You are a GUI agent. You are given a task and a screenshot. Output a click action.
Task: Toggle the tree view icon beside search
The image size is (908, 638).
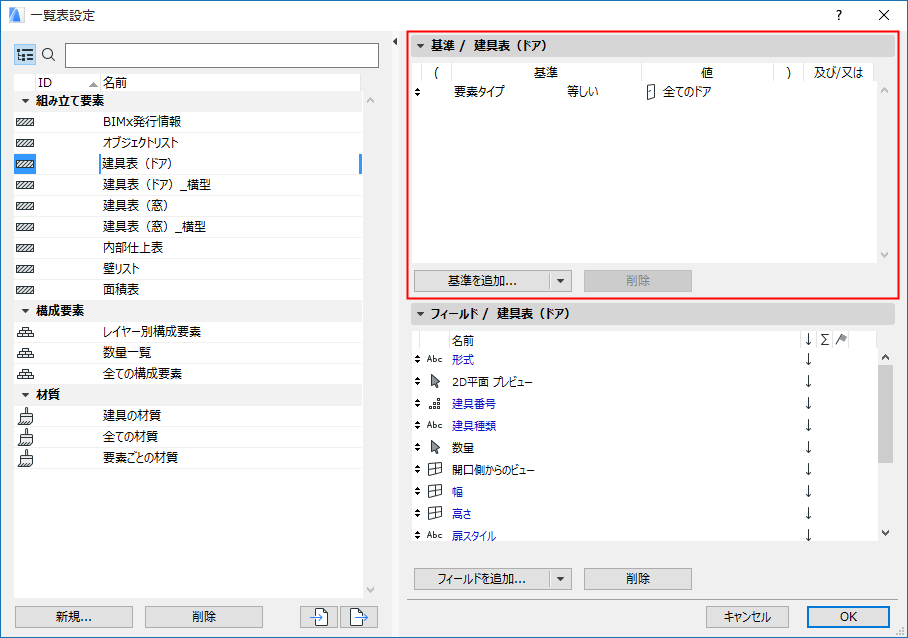pos(25,55)
